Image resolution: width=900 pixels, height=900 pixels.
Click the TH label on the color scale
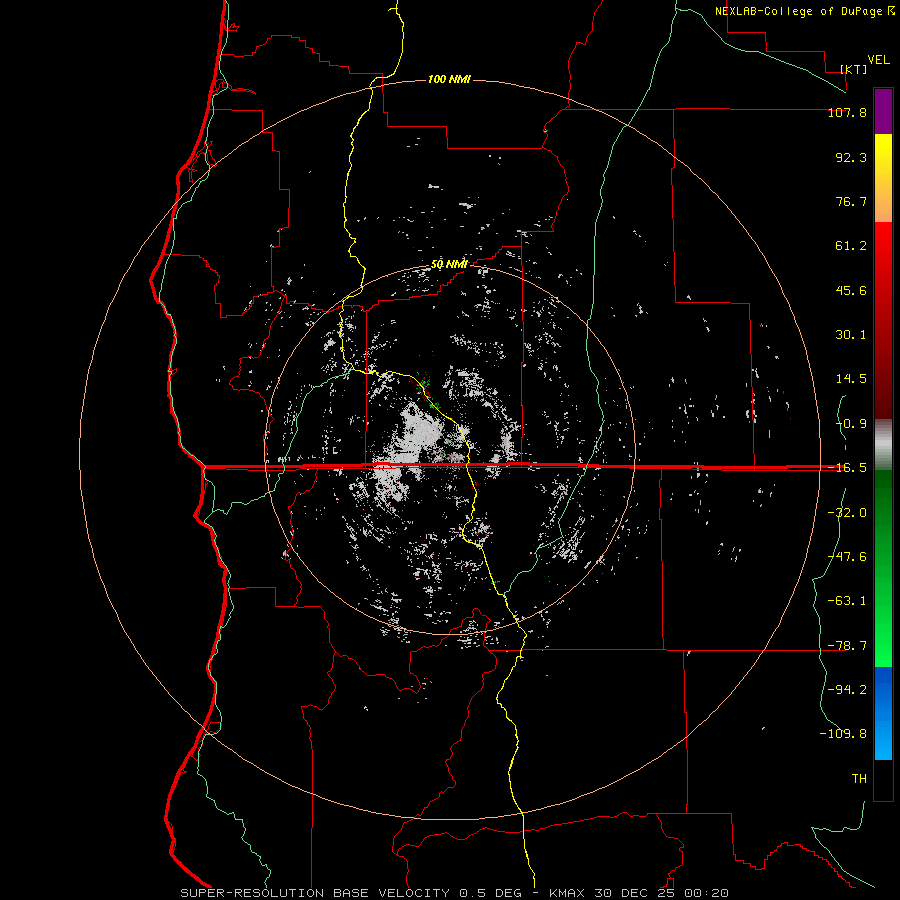coord(859,779)
